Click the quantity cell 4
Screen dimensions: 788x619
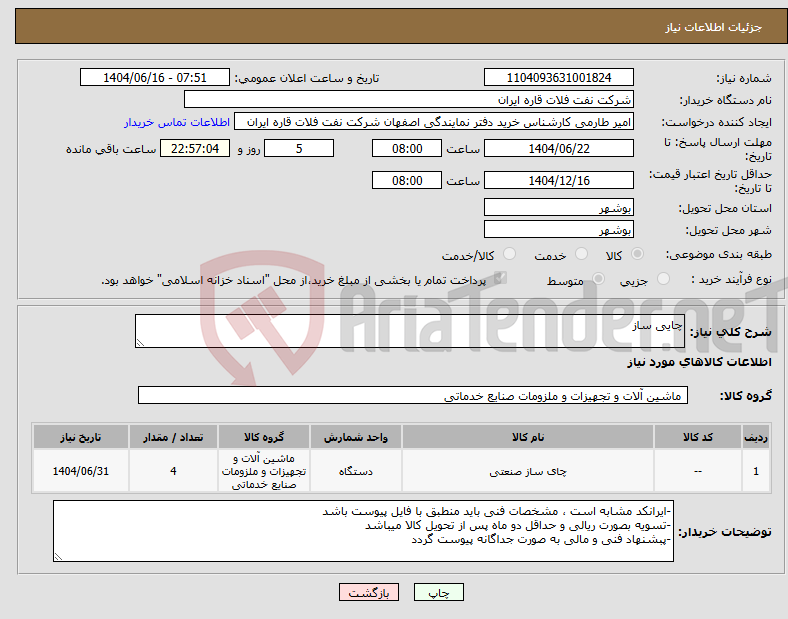click(173, 471)
